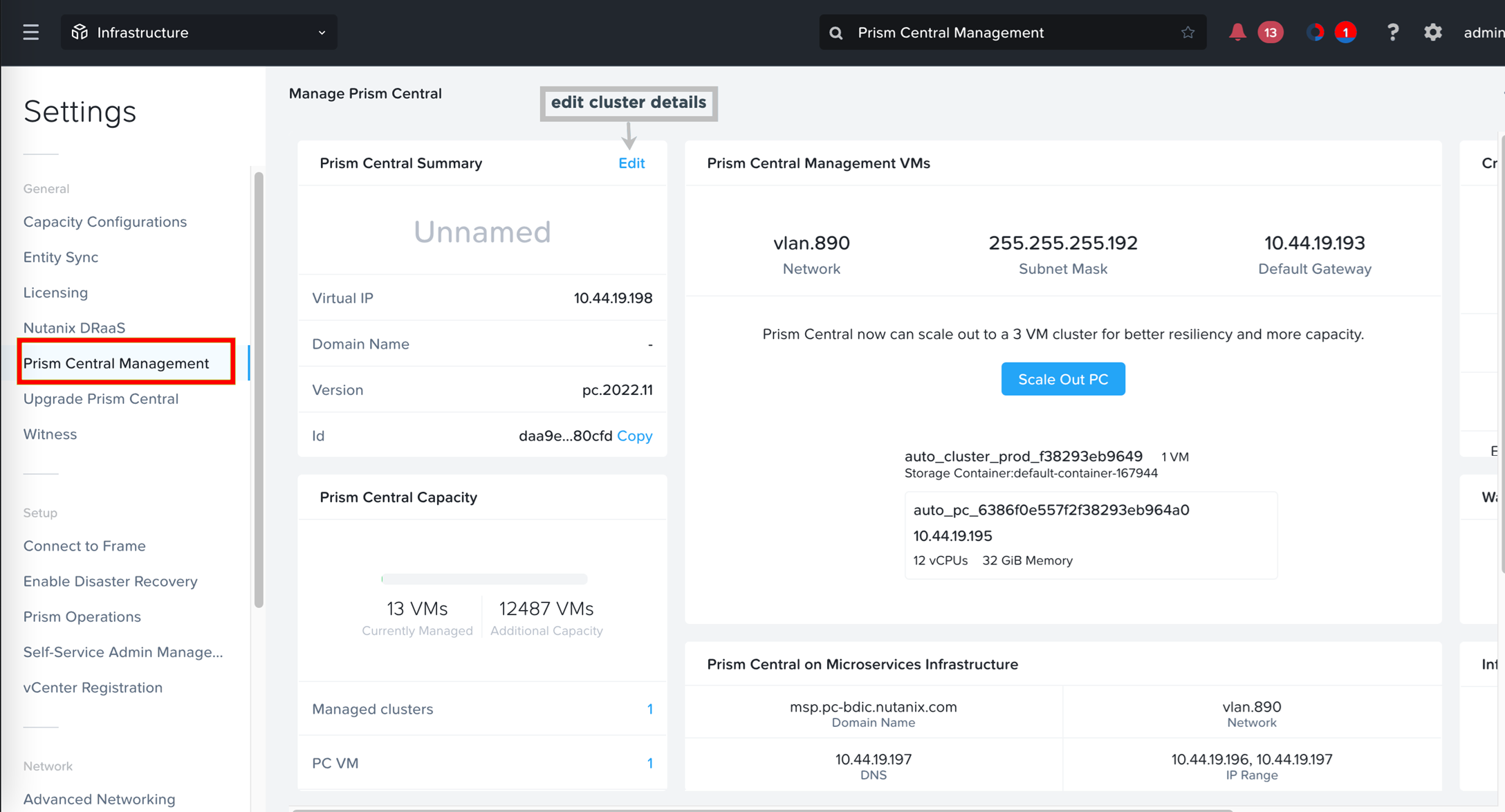
Task: Open alerts via the bell icon
Action: [1237, 32]
